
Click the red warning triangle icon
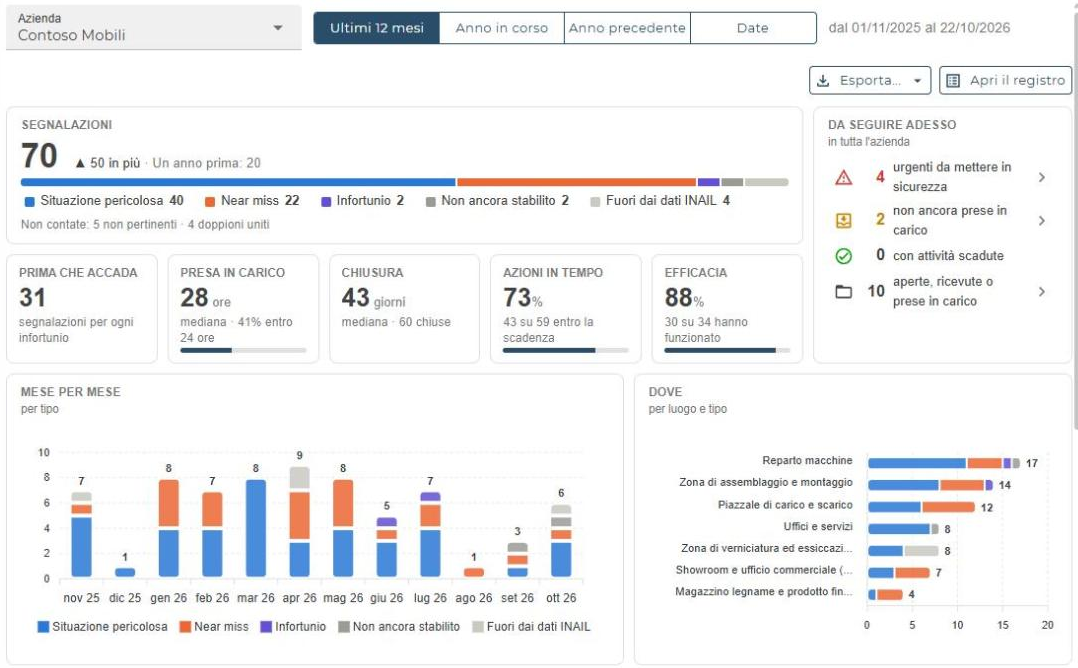[844, 177]
